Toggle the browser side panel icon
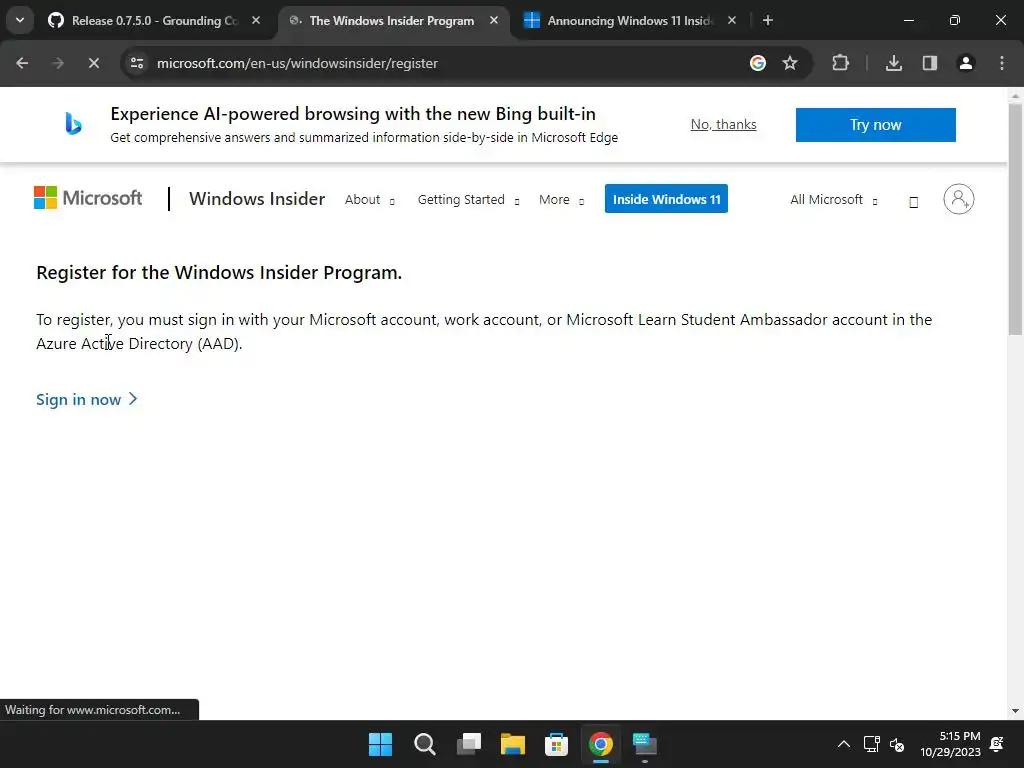1024x768 pixels. point(930,63)
